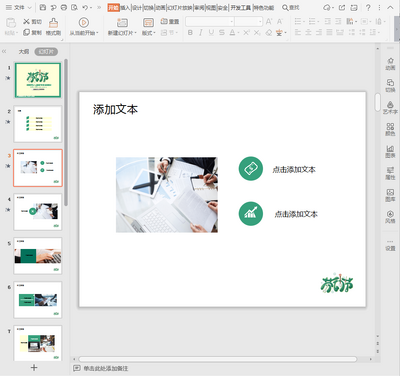400x376 pixels.
Task: Collapse the slide thumbnail pane
Action: pos(4,52)
